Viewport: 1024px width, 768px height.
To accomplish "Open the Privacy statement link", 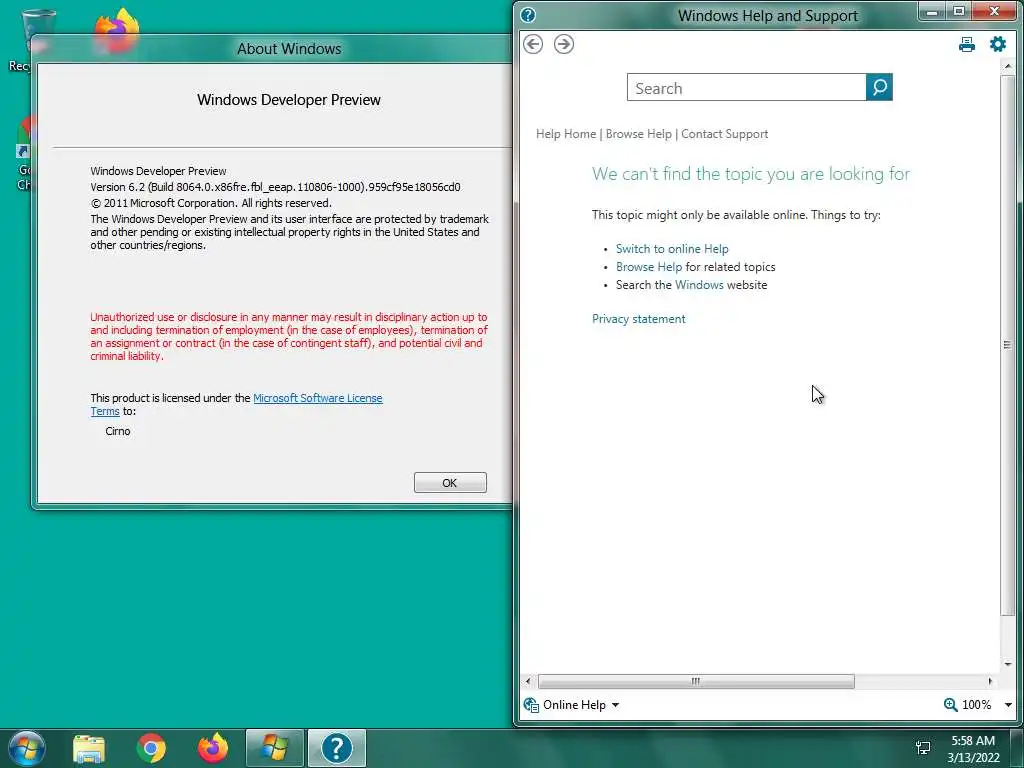I will tap(639, 319).
